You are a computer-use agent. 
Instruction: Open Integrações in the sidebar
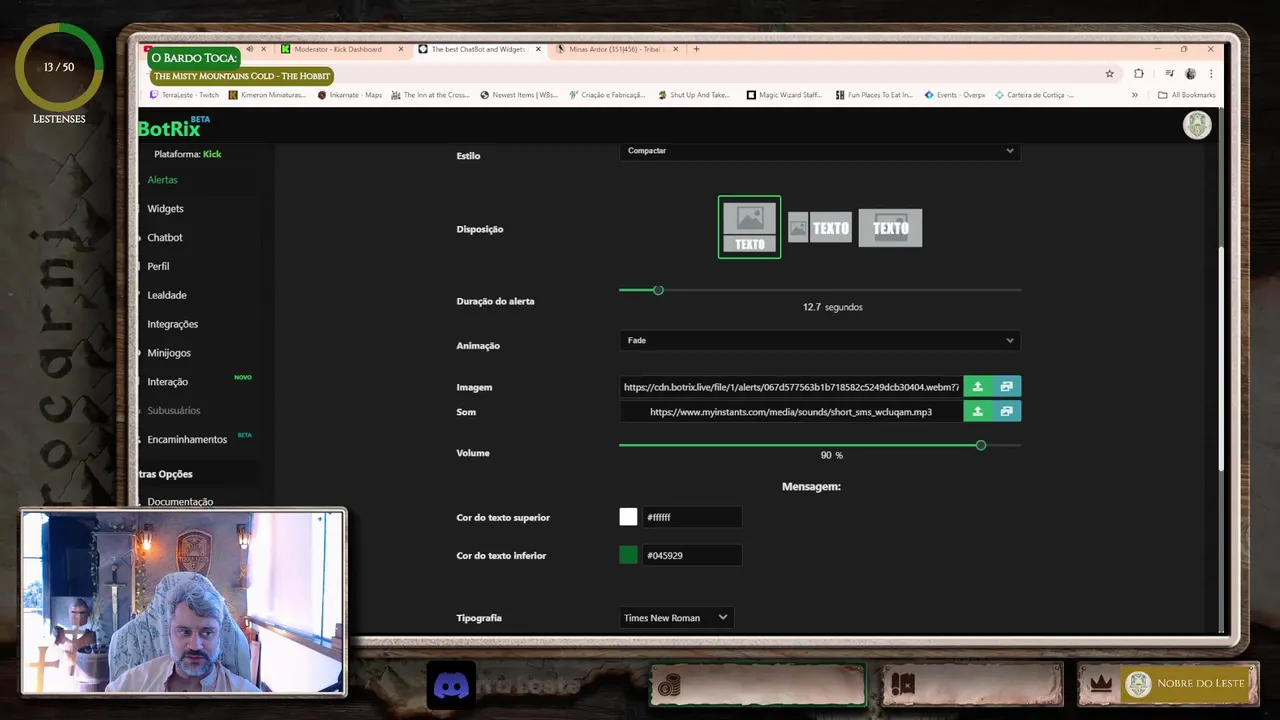point(172,325)
